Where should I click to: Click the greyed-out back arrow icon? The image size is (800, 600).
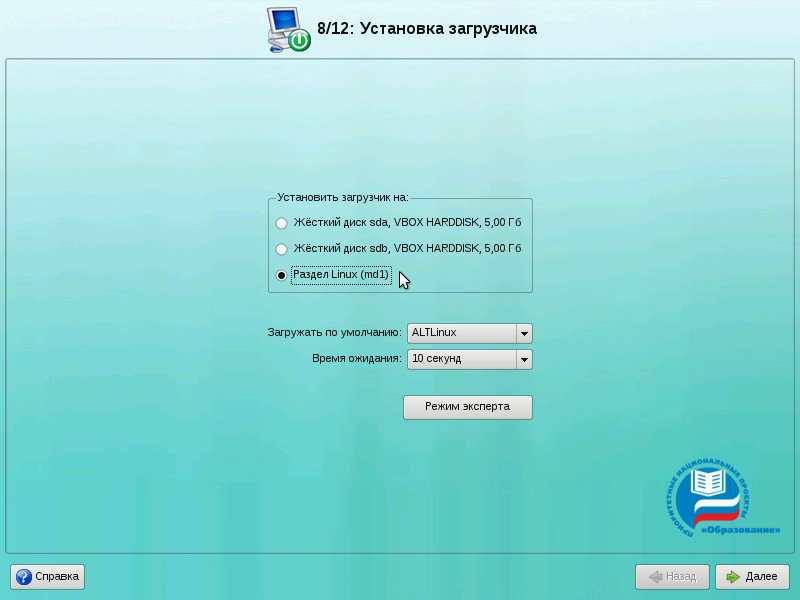click(x=656, y=577)
